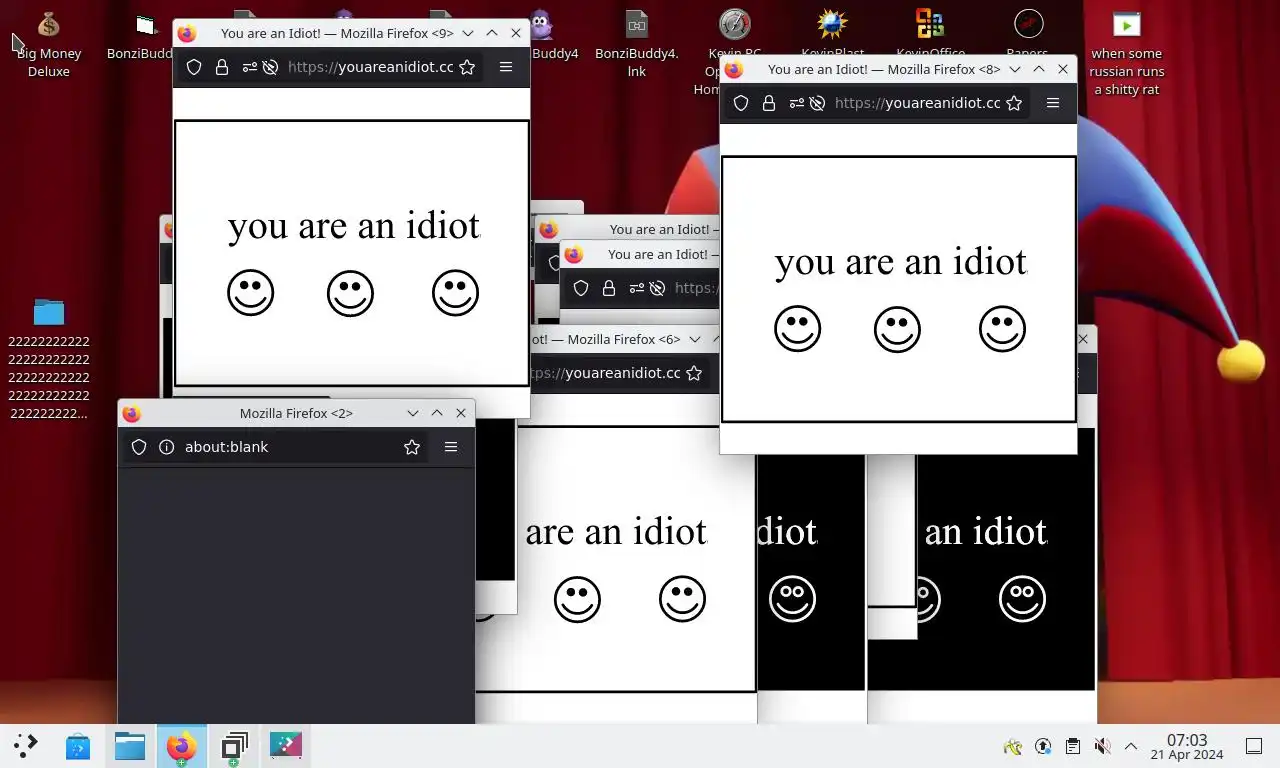Select BonziBuddy4.lnk desktop shortcut

636,44
